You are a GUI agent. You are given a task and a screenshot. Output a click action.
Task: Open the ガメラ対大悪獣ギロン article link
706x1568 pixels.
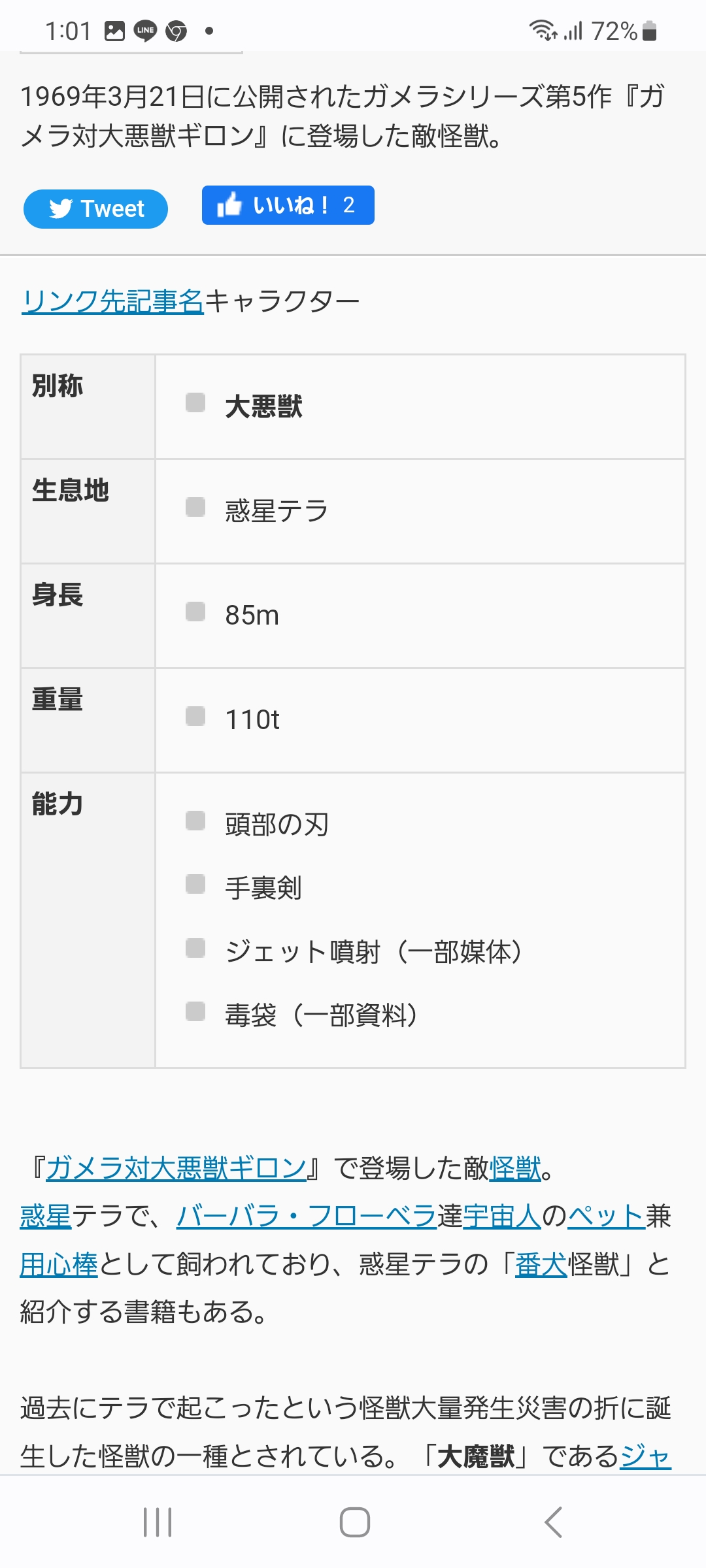pyautogui.click(x=176, y=1168)
